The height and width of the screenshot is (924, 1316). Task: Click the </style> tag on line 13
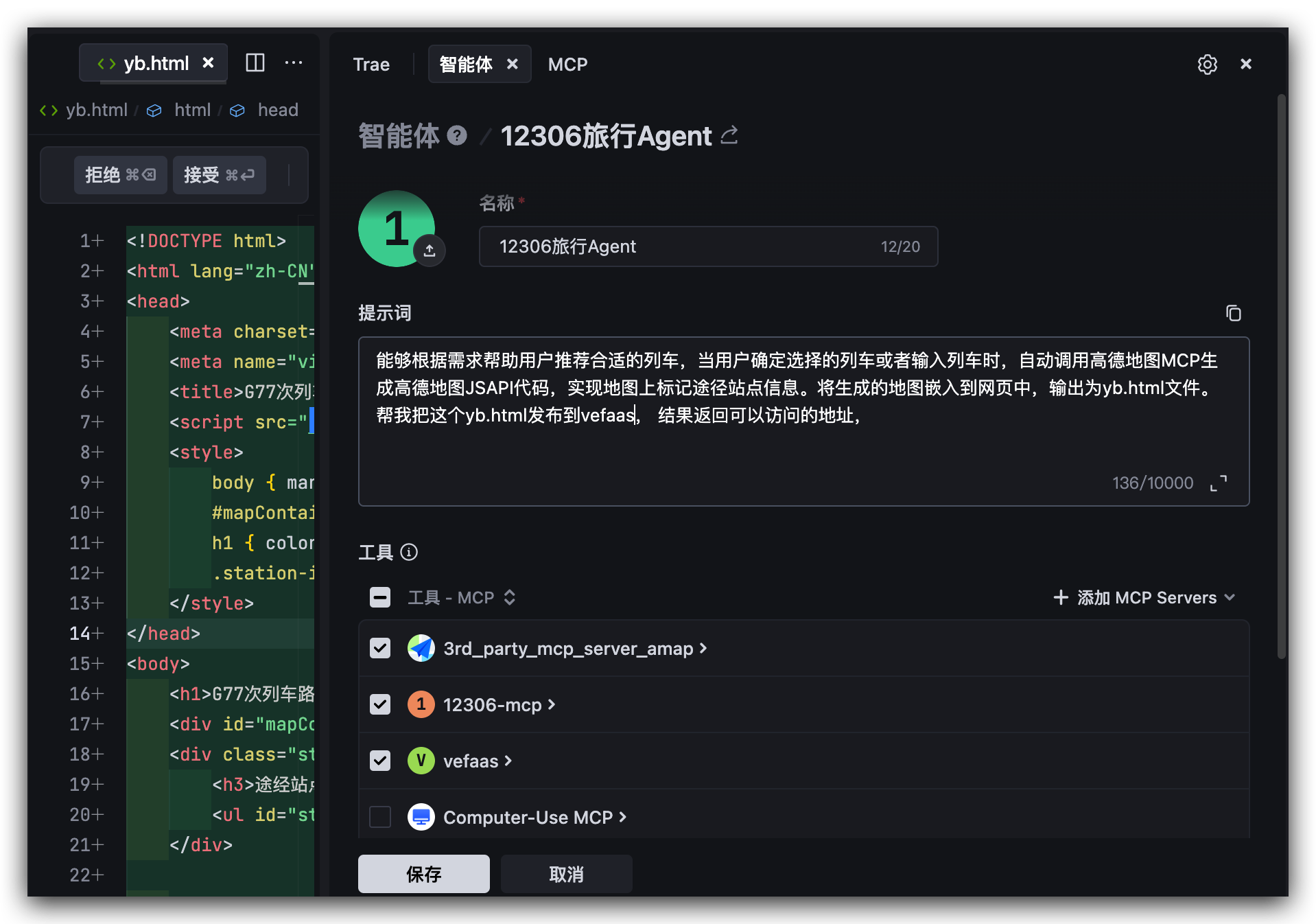(x=211, y=603)
